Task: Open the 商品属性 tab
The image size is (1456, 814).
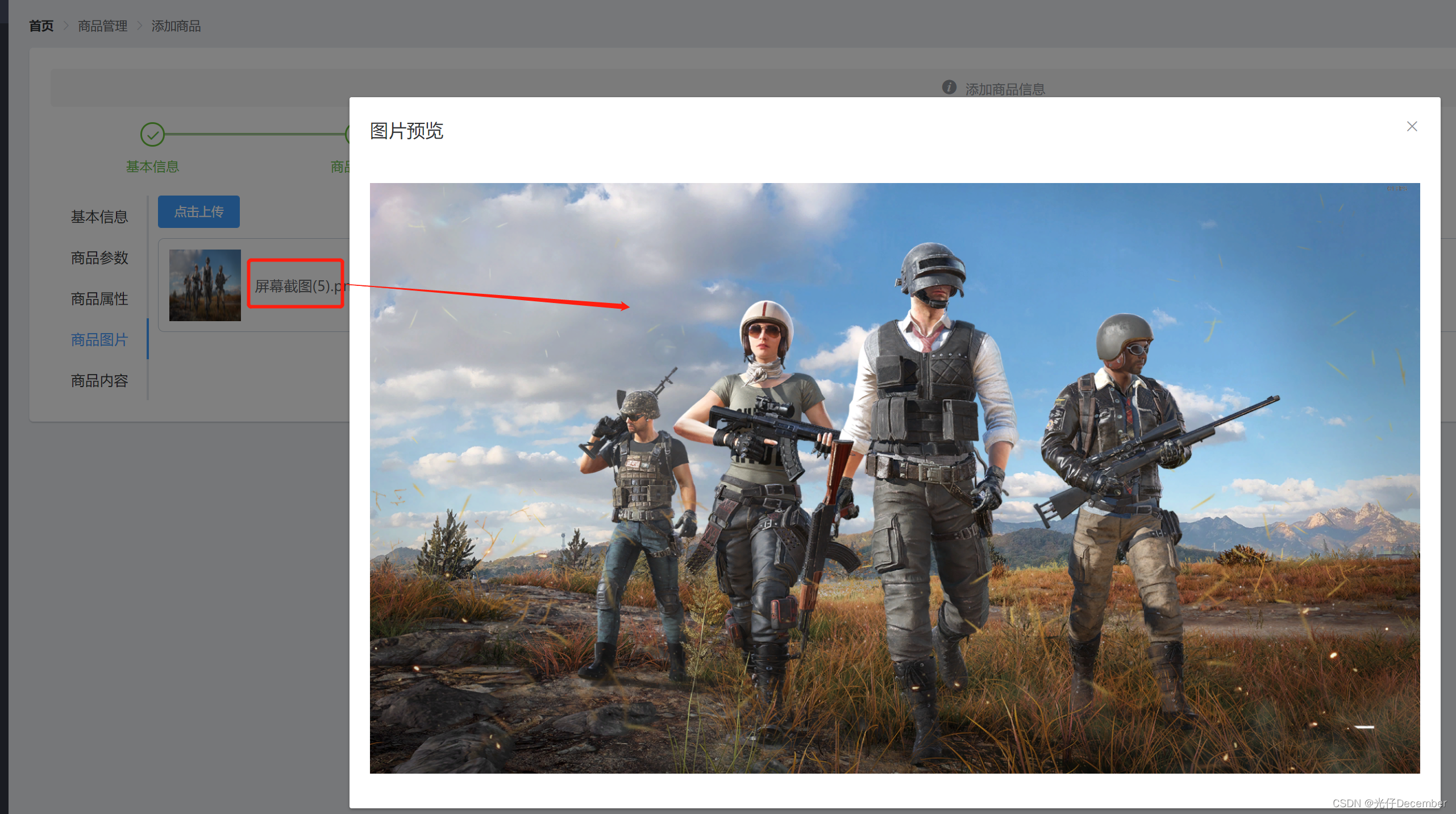Action: pos(99,298)
